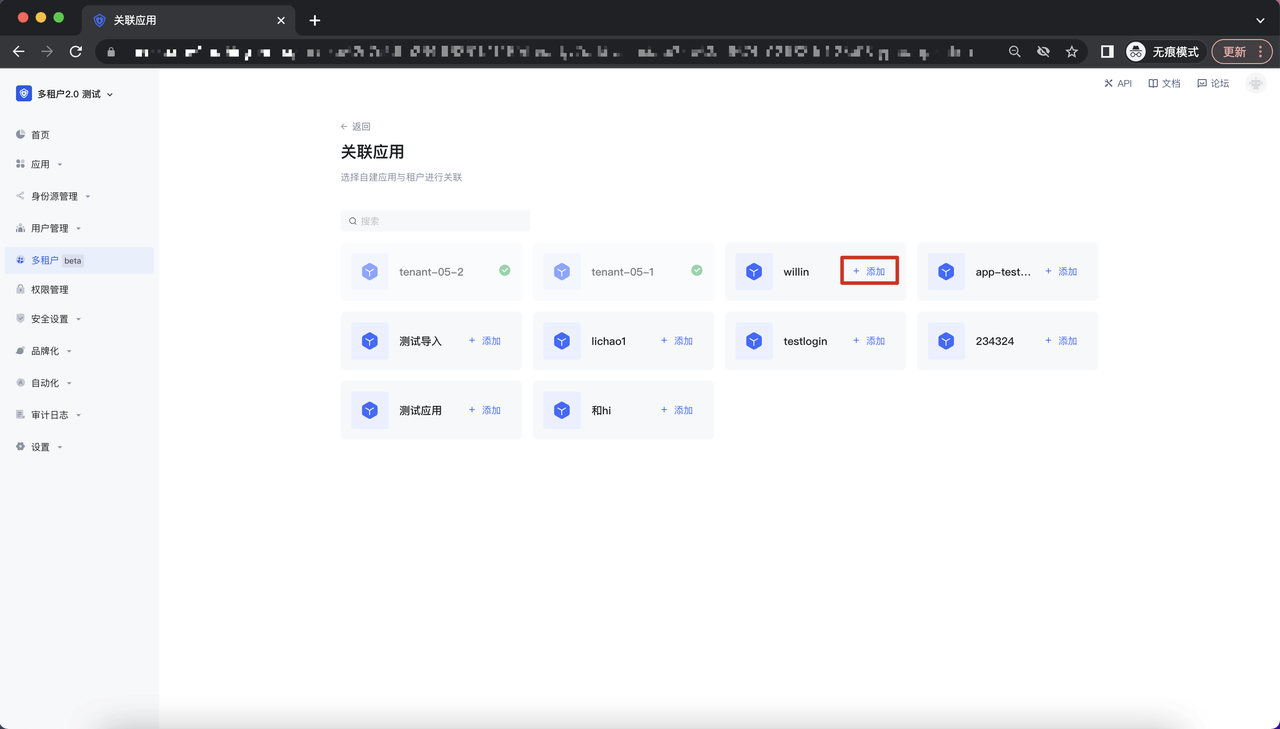Image resolution: width=1280 pixels, height=729 pixels.
Task: Add the lichao1 app via 添加
Action: coord(677,341)
